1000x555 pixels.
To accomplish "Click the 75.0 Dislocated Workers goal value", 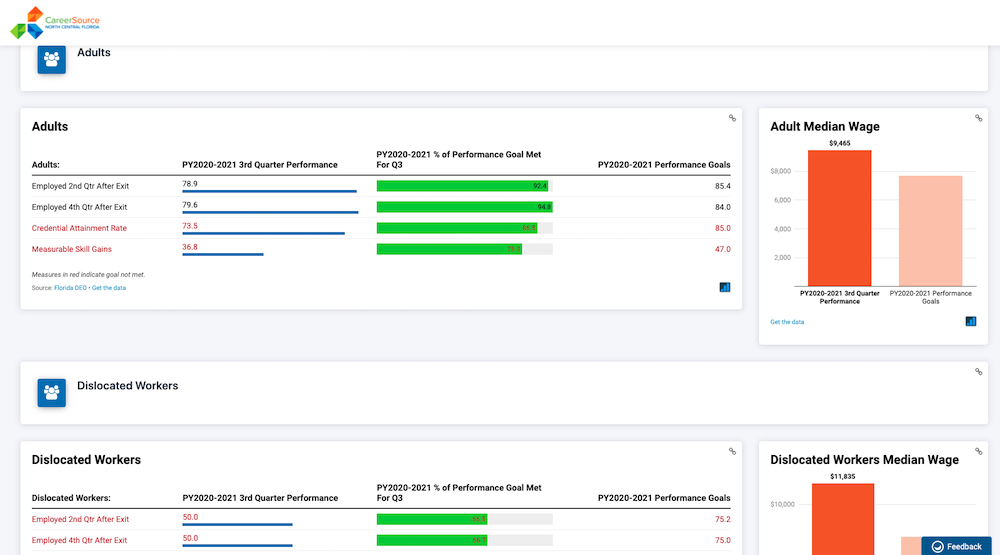I will coord(723,540).
